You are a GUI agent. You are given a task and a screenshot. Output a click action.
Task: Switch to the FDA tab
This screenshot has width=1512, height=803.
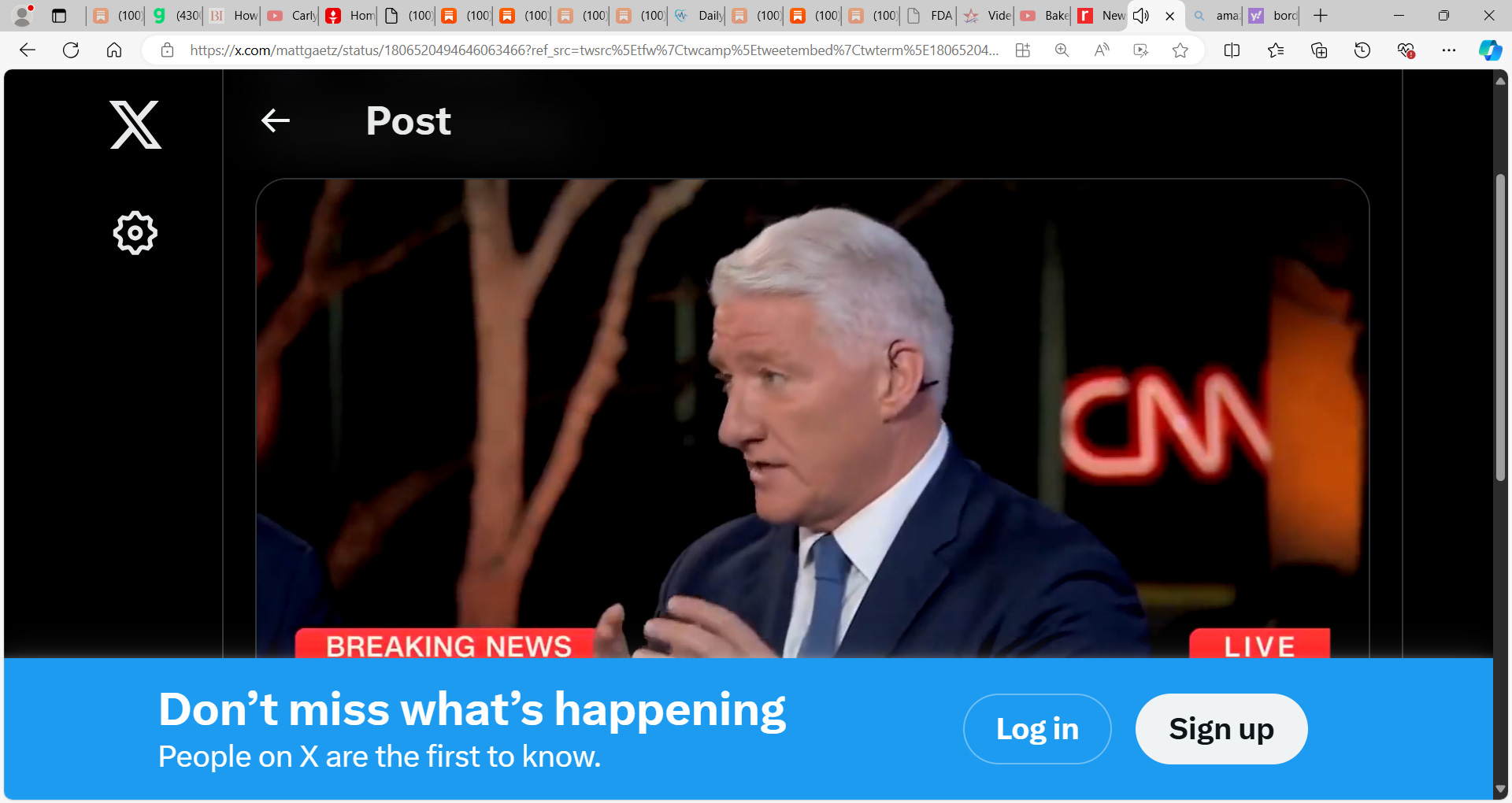click(x=931, y=16)
